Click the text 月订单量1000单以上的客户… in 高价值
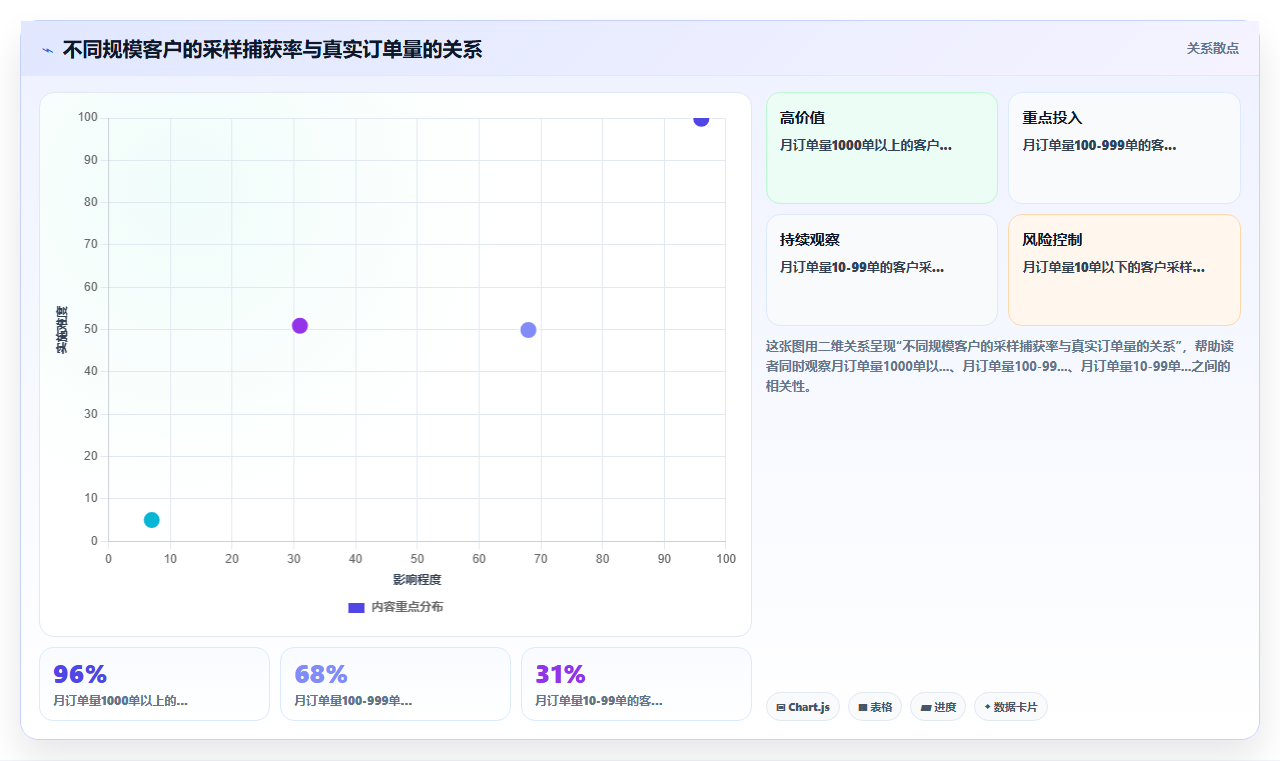Screen dimensions: 1280x761 tap(866, 145)
